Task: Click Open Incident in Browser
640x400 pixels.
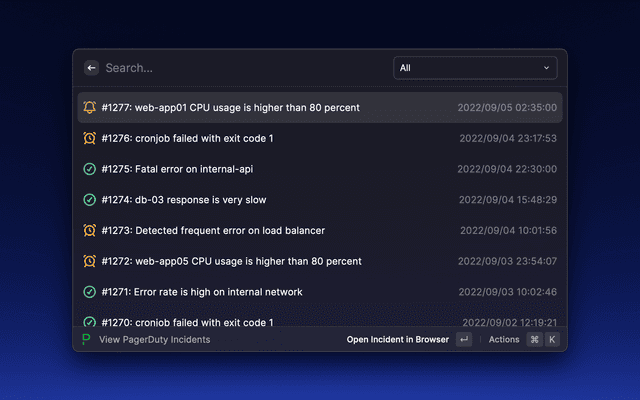Action: click(397, 339)
